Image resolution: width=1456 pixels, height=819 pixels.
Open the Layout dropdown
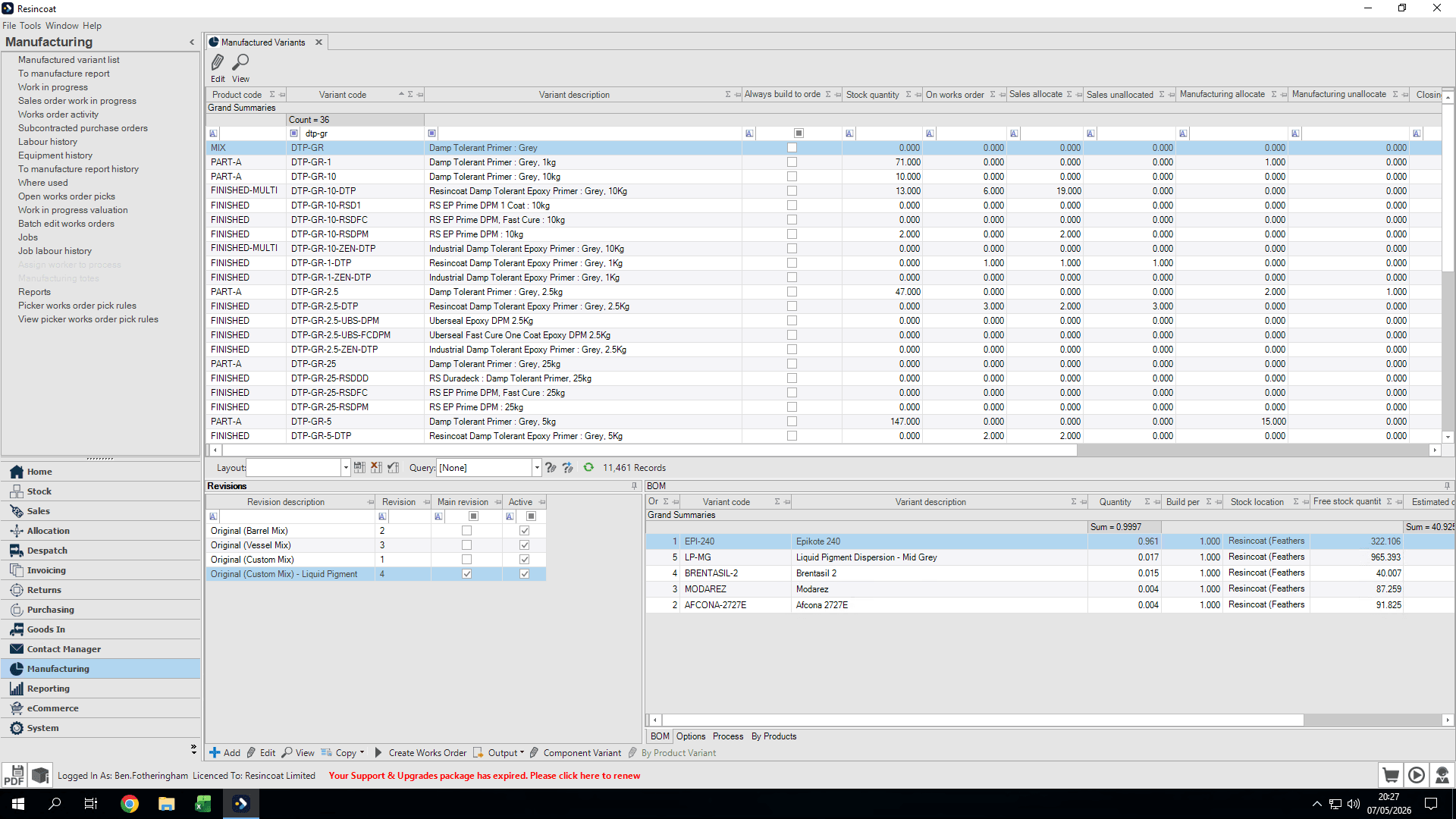[x=346, y=468]
